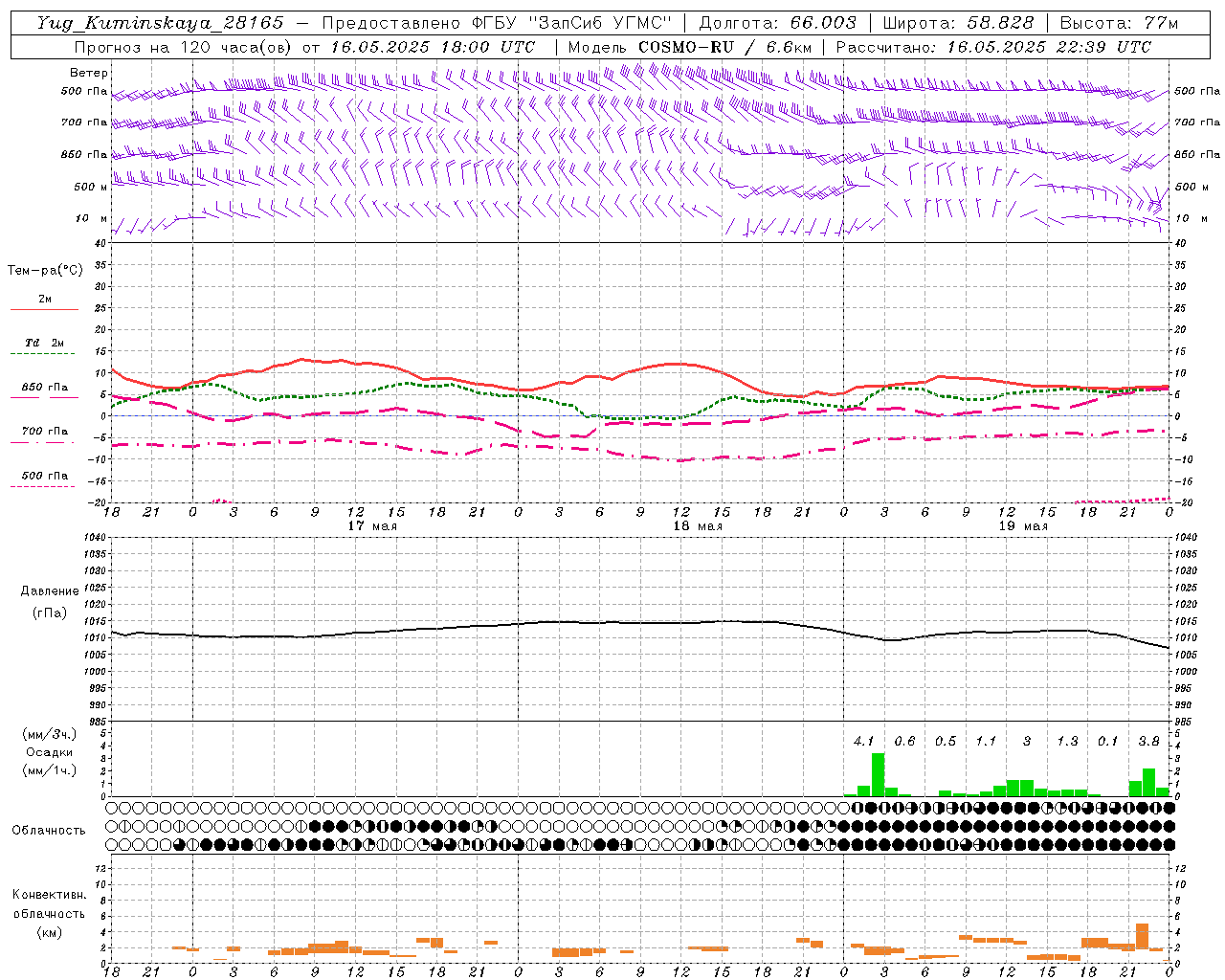
Task: Select the 3.8 precipitation total value
Action: (1149, 741)
